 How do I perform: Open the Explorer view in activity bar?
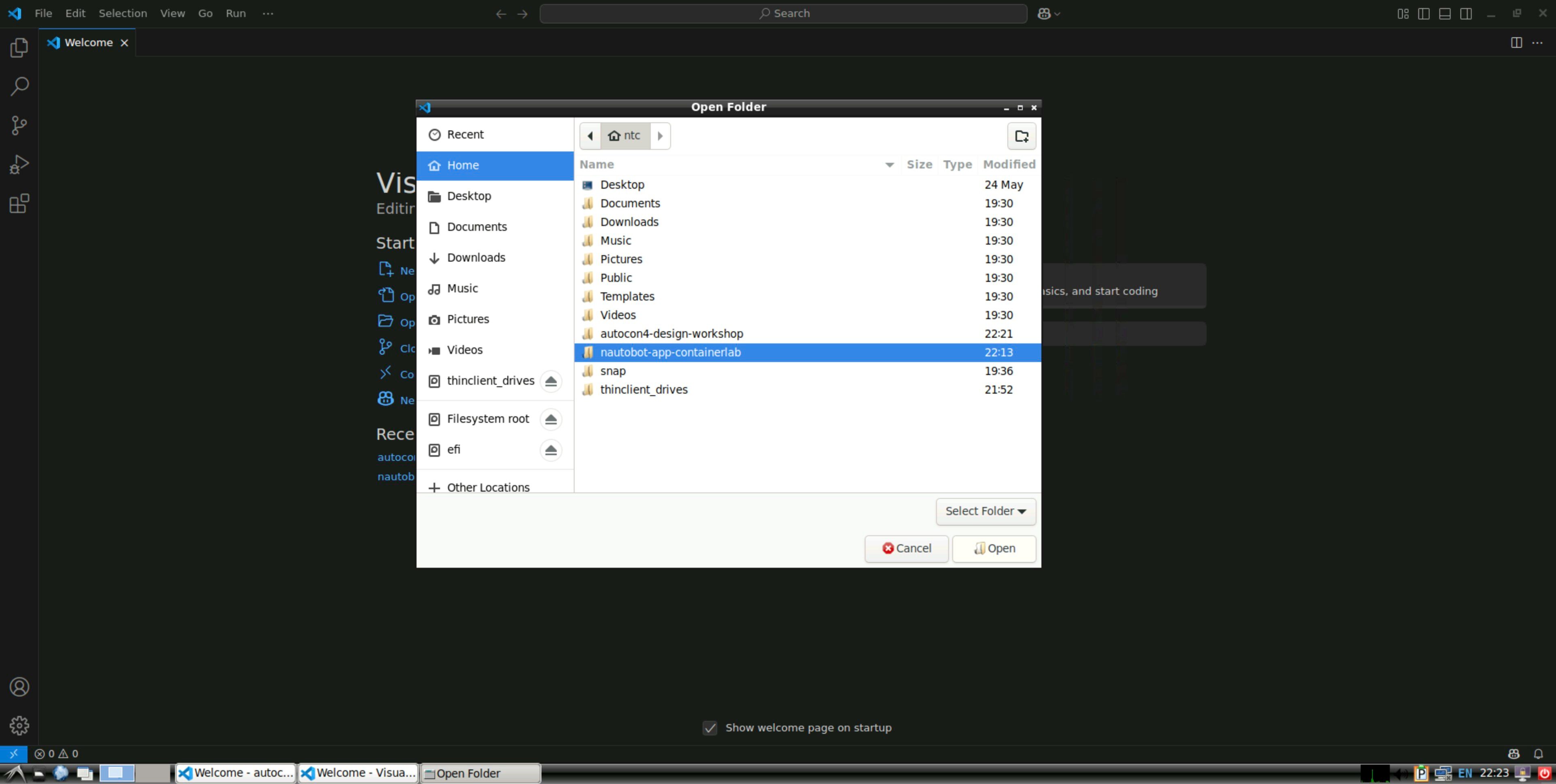click(19, 48)
